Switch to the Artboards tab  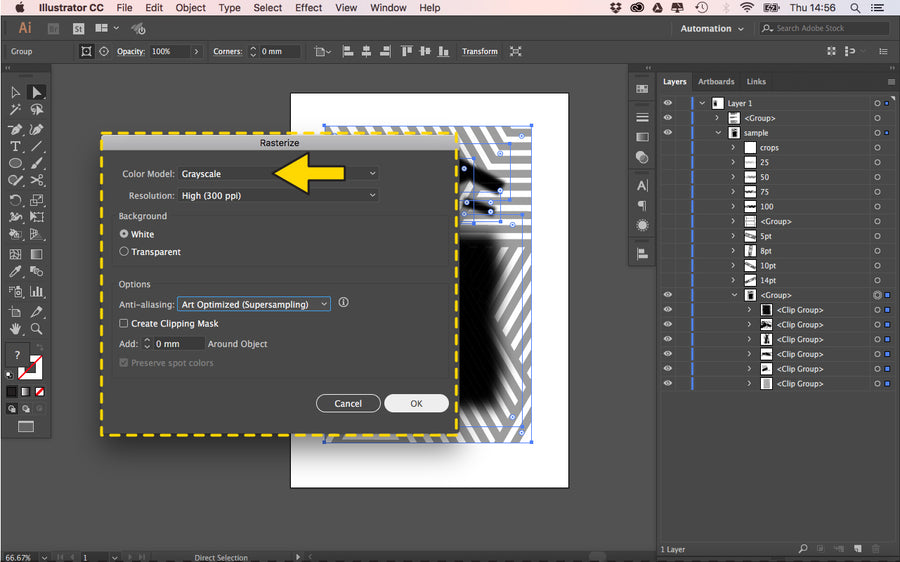point(716,82)
